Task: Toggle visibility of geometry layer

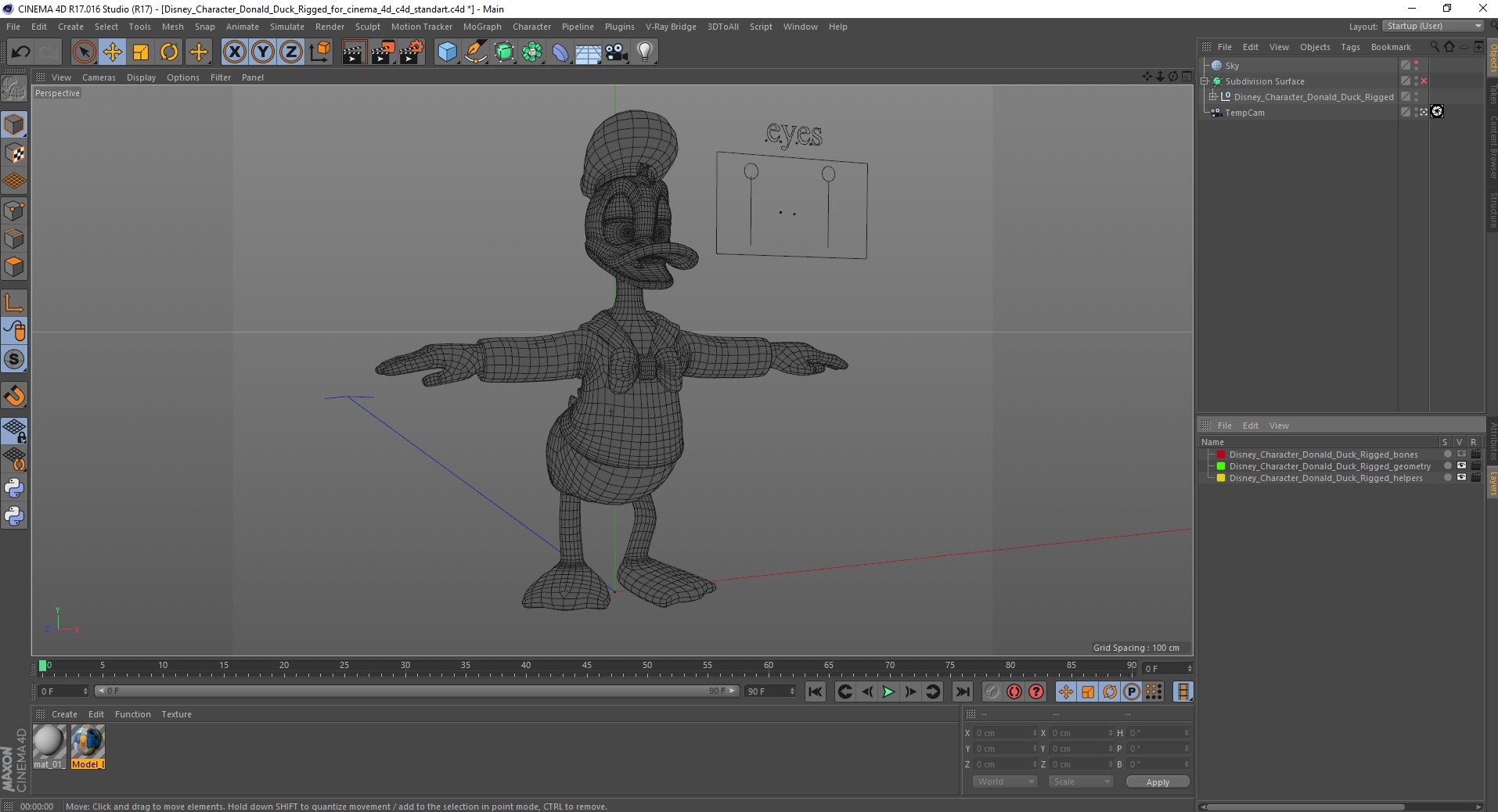Action: pos(1461,466)
